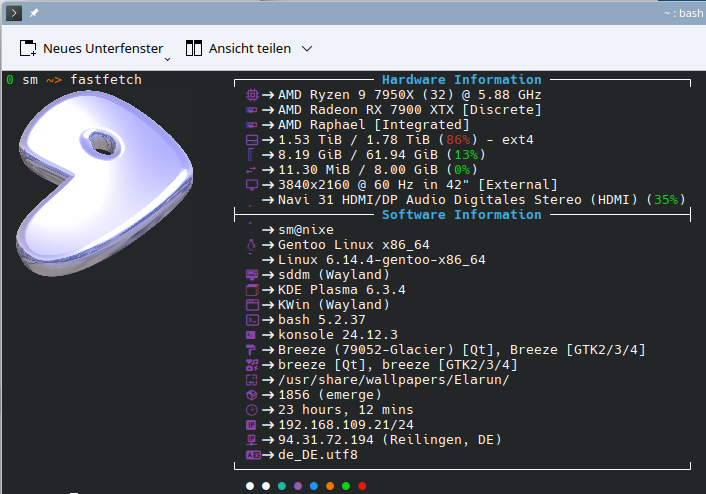Click the paint roller icon beside Breeze theme
The height and width of the screenshot is (494, 706).
[251, 350]
